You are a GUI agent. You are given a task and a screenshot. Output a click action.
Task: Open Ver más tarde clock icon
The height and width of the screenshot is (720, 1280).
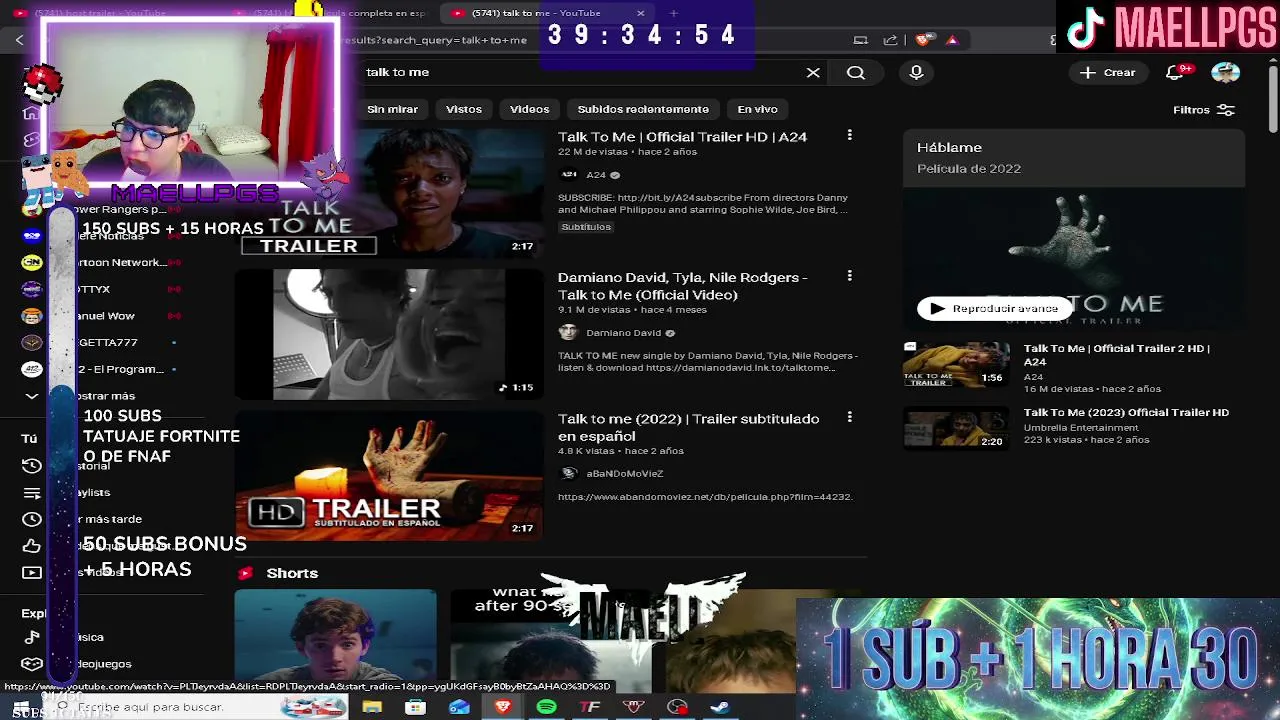pos(31,519)
